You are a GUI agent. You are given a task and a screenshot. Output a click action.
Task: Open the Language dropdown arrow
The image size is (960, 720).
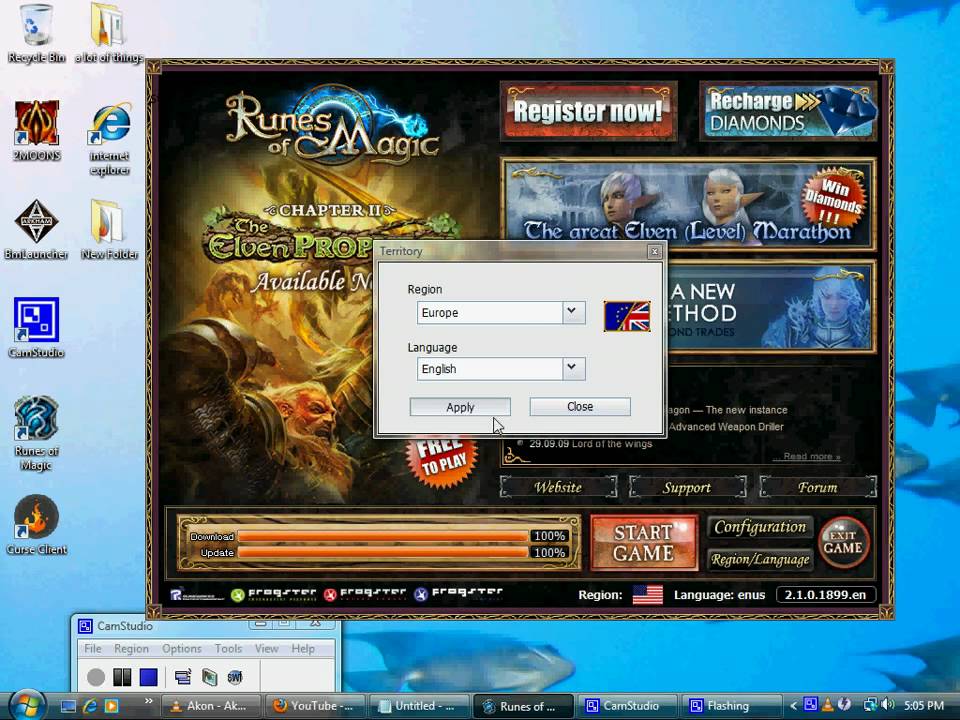click(574, 369)
